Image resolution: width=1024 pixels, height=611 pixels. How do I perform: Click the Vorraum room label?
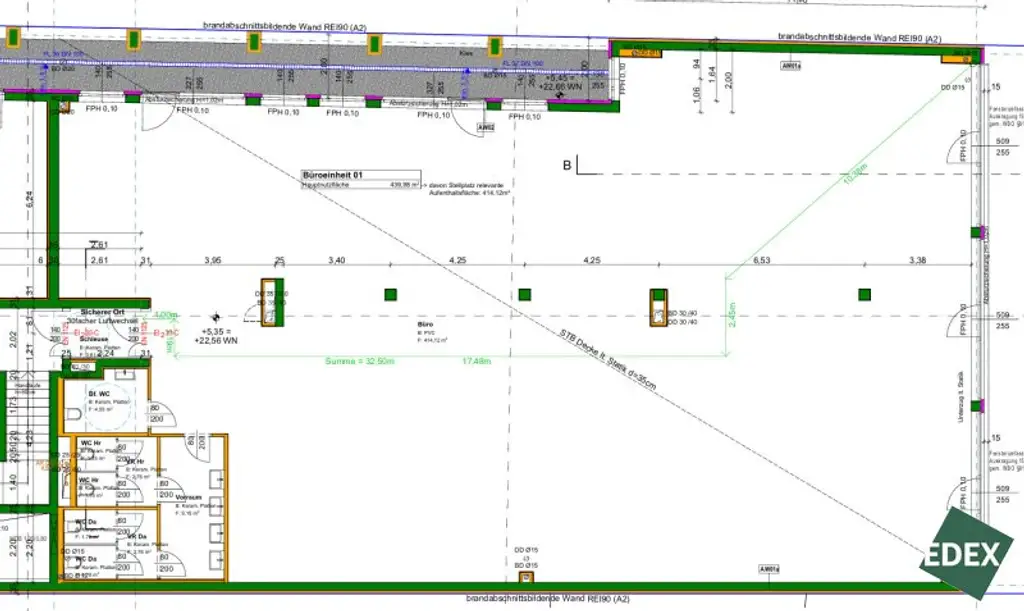click(x=187, y=496)
